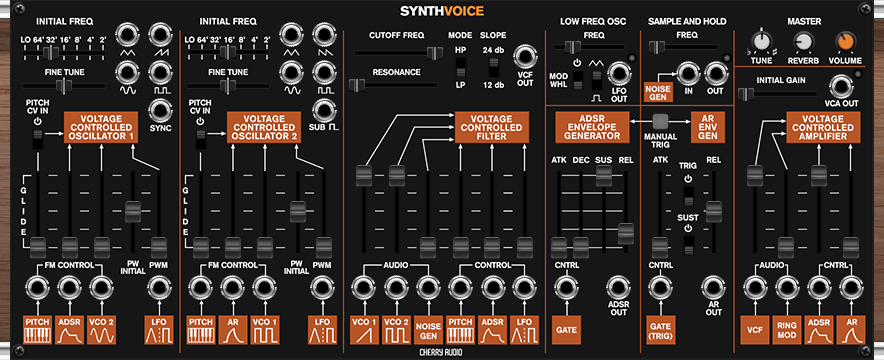Click the amplifier audio jack above VCF
884x360 pixels.
pyautogui.click(x=754, y=288)
